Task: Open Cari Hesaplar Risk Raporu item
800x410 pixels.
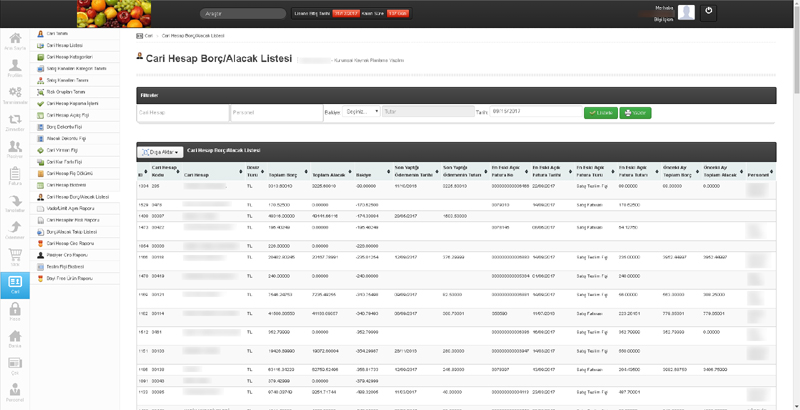Action: coord(75,220)
